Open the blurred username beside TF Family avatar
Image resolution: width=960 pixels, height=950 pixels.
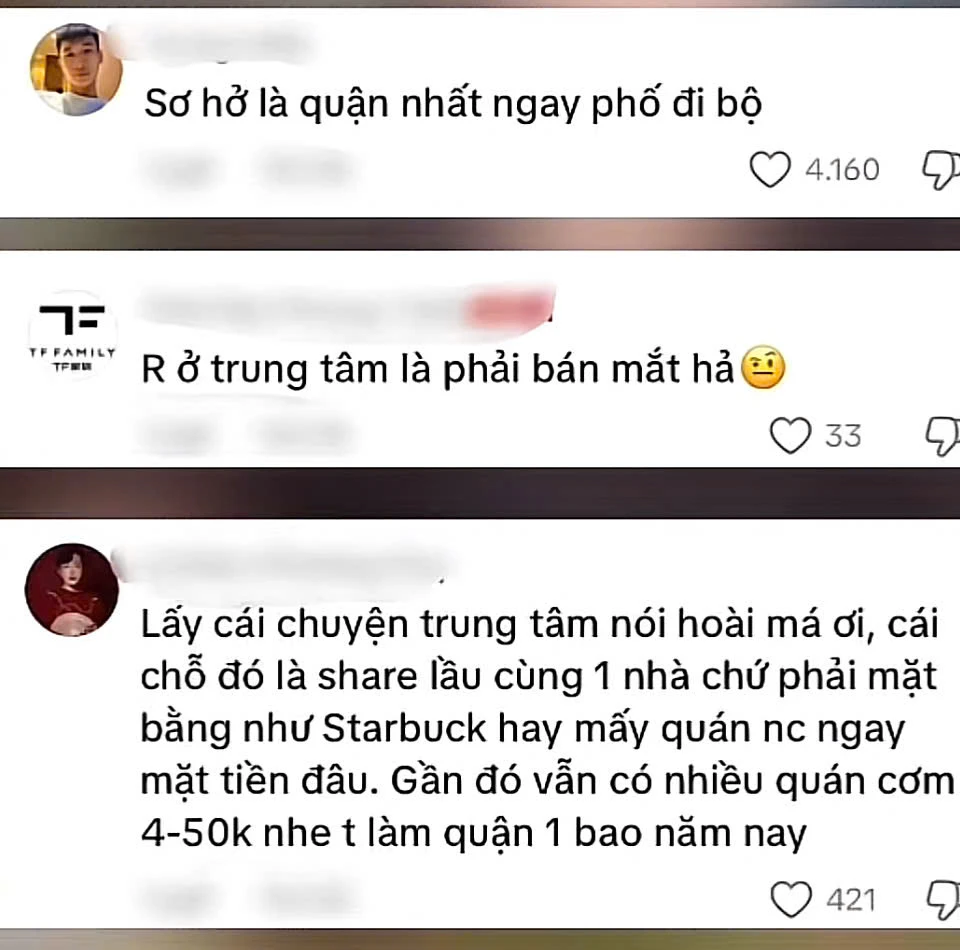click(x=346, y=309)
